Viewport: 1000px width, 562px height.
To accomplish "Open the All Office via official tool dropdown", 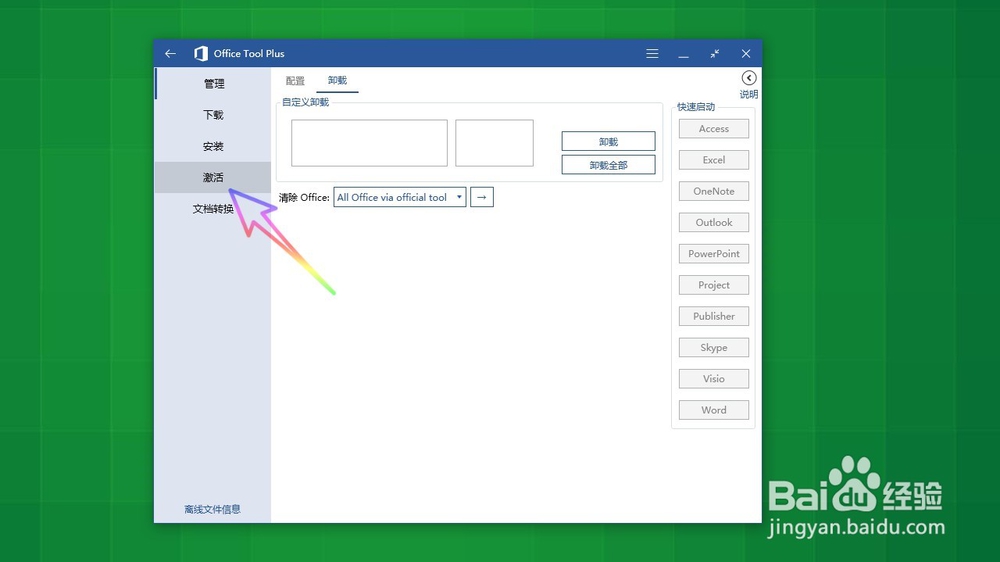I will tap(399, 197).
